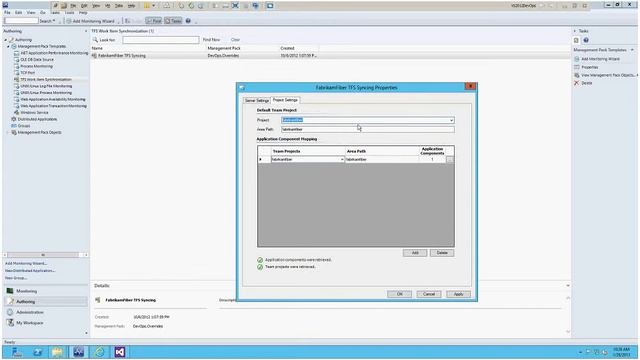
Task: Select UNIX/Linux Log File Monitoring template
Action: click(46, 86)
